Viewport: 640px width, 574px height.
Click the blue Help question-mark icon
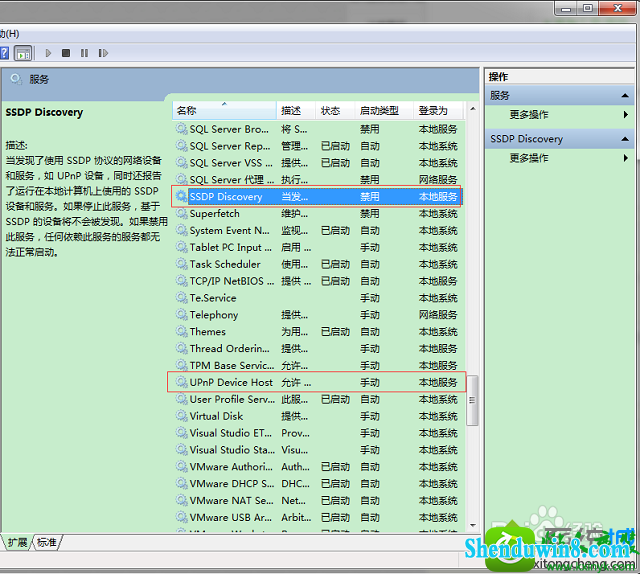pos(4,53)
